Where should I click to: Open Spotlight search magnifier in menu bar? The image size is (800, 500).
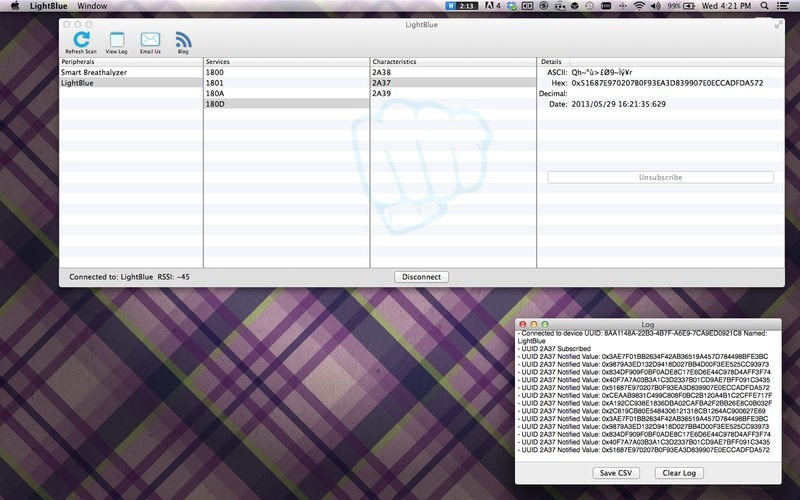(762, 6)
